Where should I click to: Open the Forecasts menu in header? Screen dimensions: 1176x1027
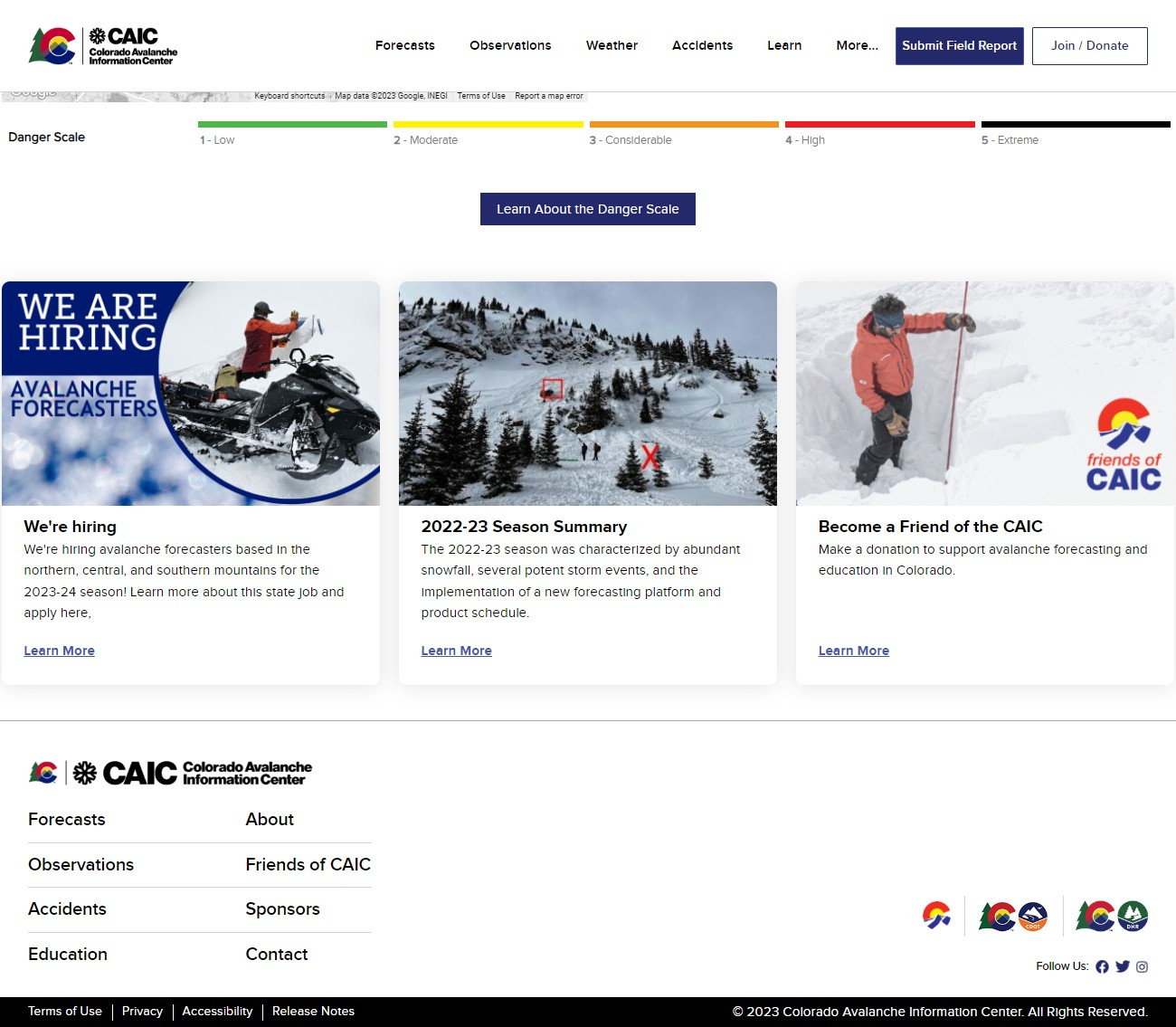click(405, 45)
